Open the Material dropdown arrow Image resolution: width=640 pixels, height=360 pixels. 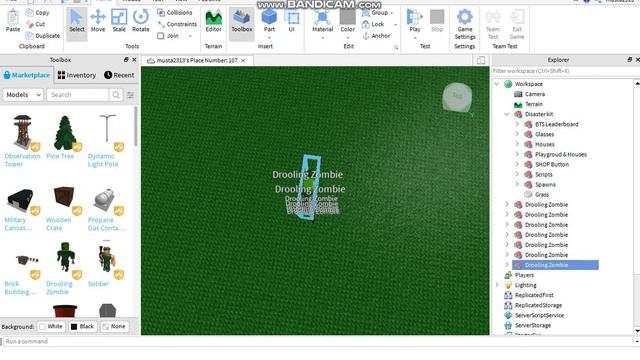[x=322, y=38]
